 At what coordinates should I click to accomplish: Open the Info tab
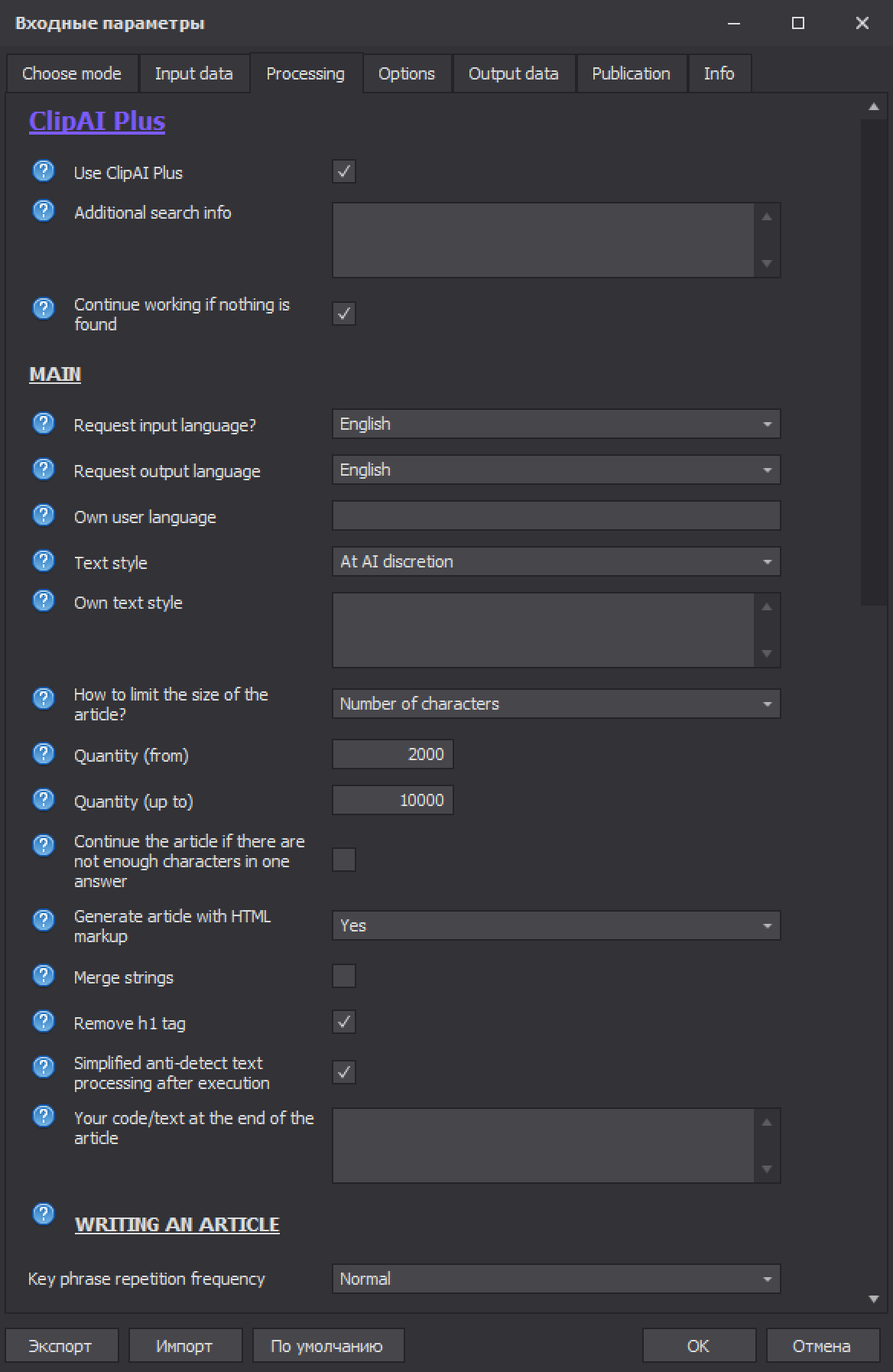click(719, 73)
